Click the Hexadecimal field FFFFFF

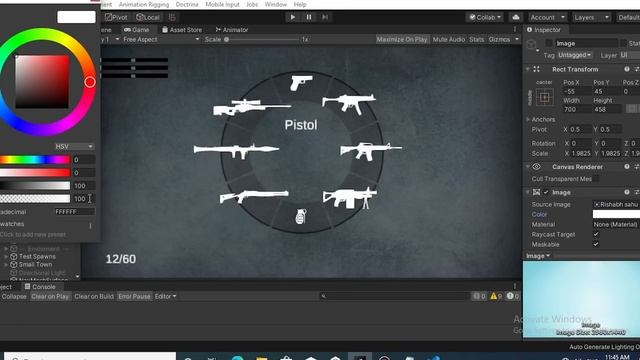click(x=75, y=212)
